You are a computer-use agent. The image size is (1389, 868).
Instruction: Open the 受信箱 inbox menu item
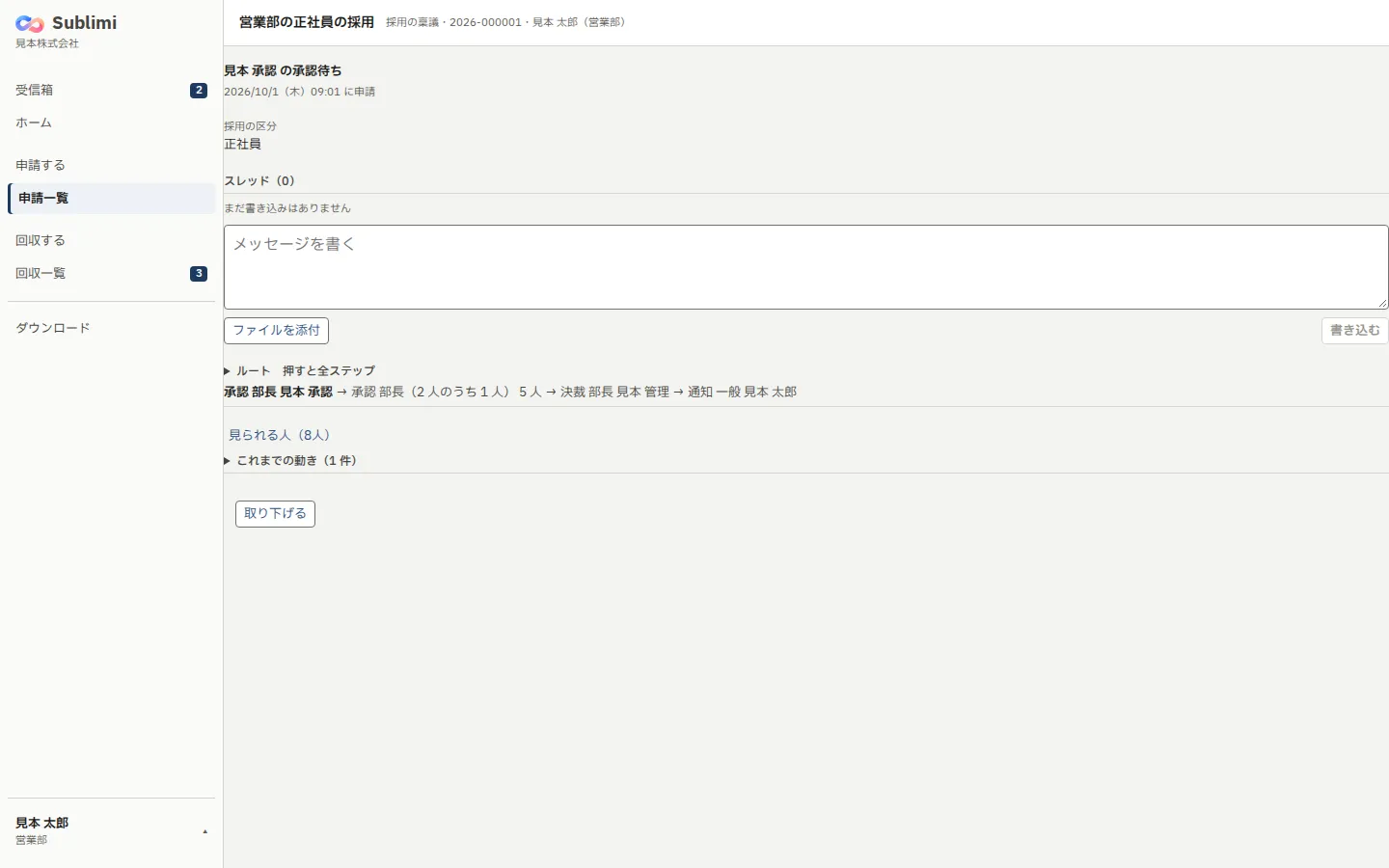[x=111, y=90]
